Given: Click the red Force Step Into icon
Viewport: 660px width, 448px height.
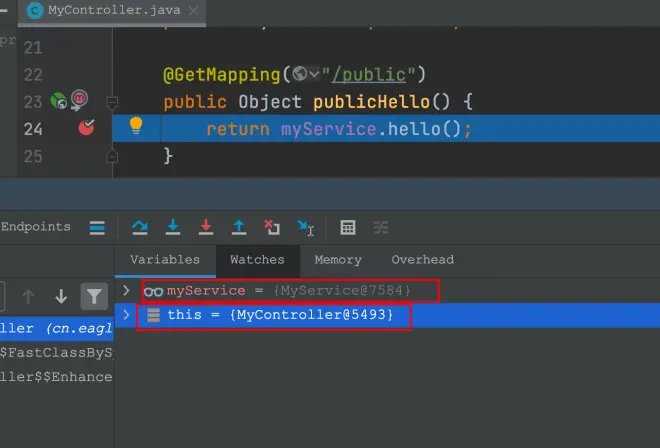Looking at the screenshot, I should 206,227.
